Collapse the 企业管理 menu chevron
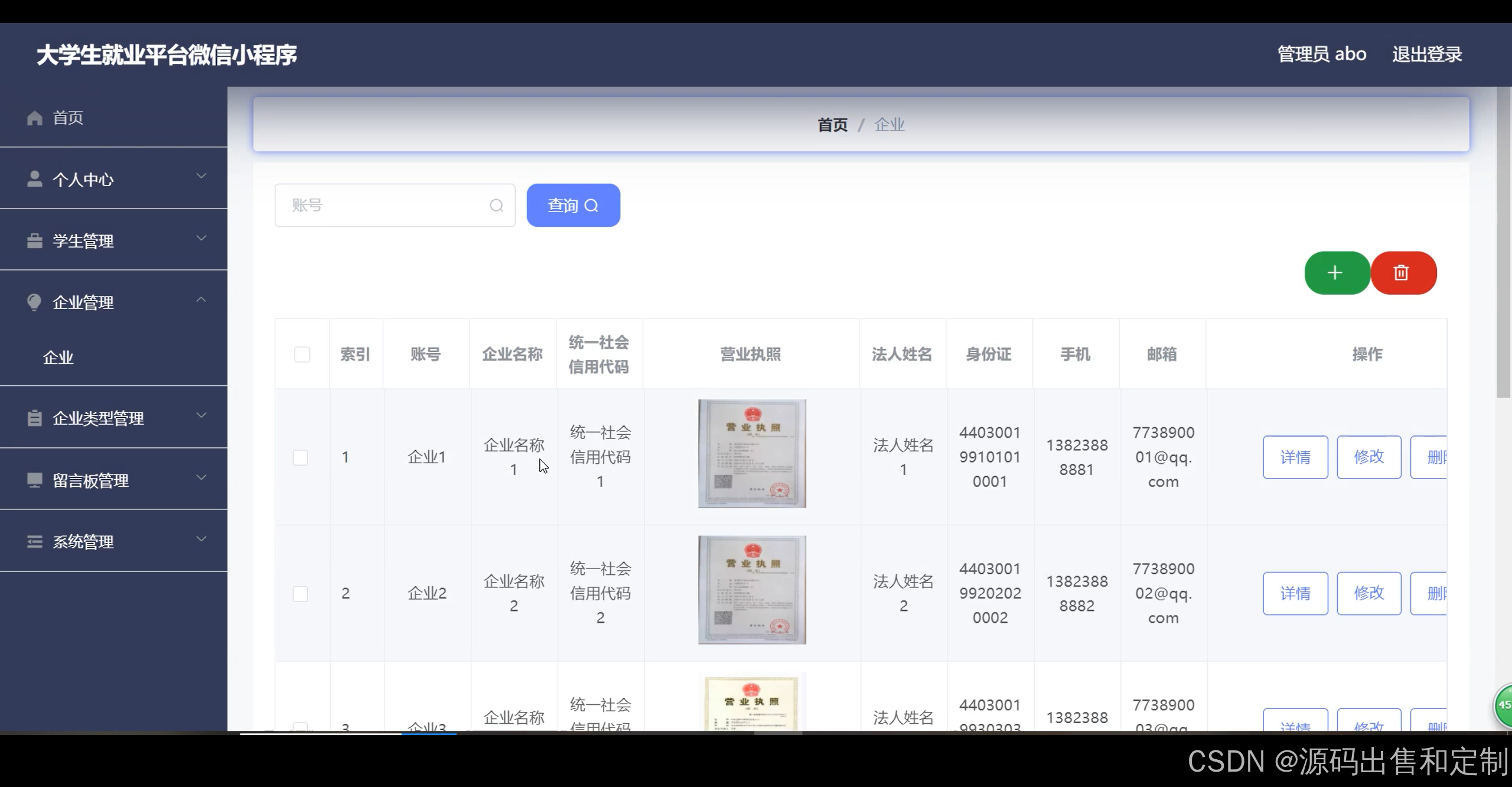Viewport: 1512px width, 787px height. point(201,299)
